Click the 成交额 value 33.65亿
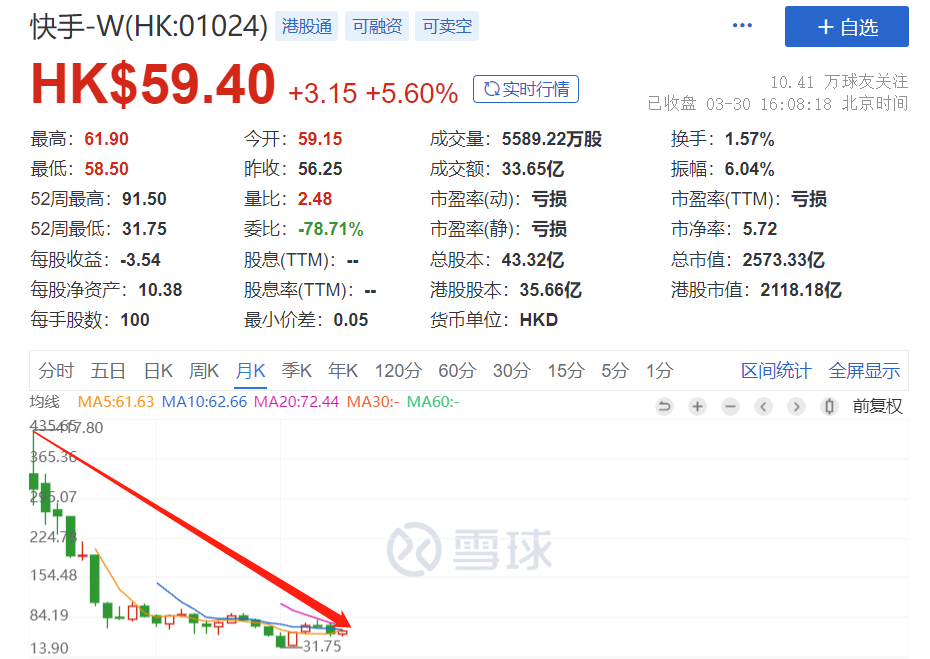Screen dimensions: 930x659 pyautogui.click(x=533, y=169)
